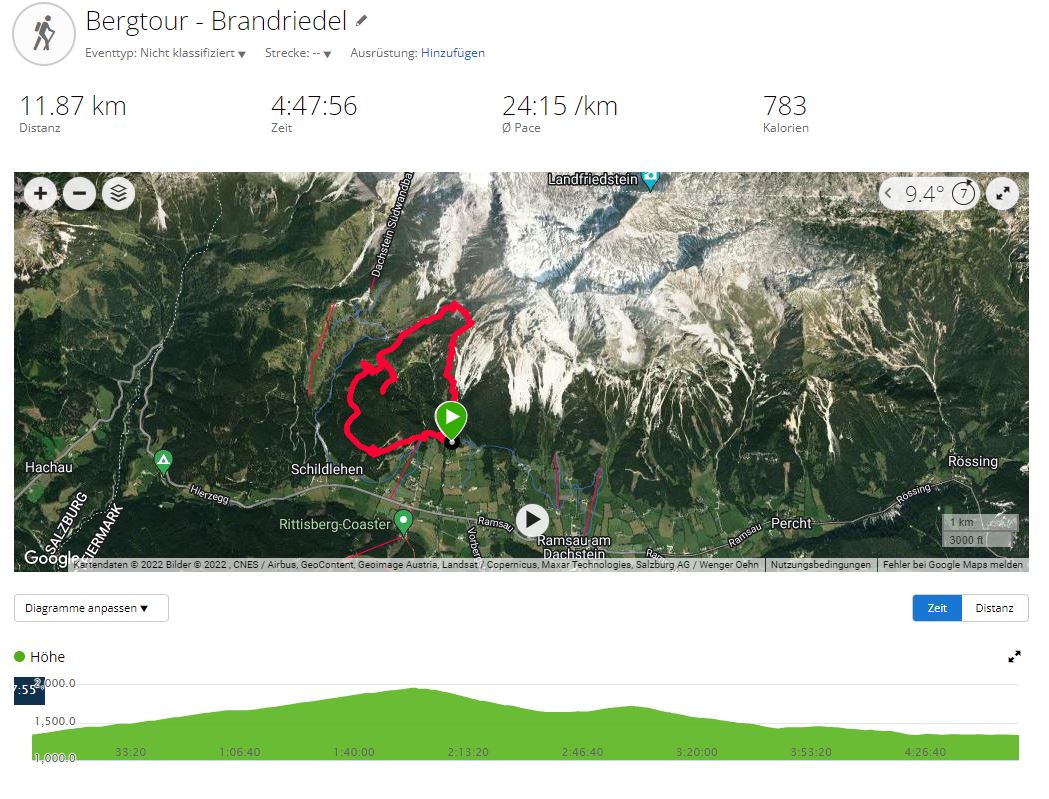Screen dimensions: 1049x799
Task: Click the pencil icon to edit title
Action: (x=361, y=21)
